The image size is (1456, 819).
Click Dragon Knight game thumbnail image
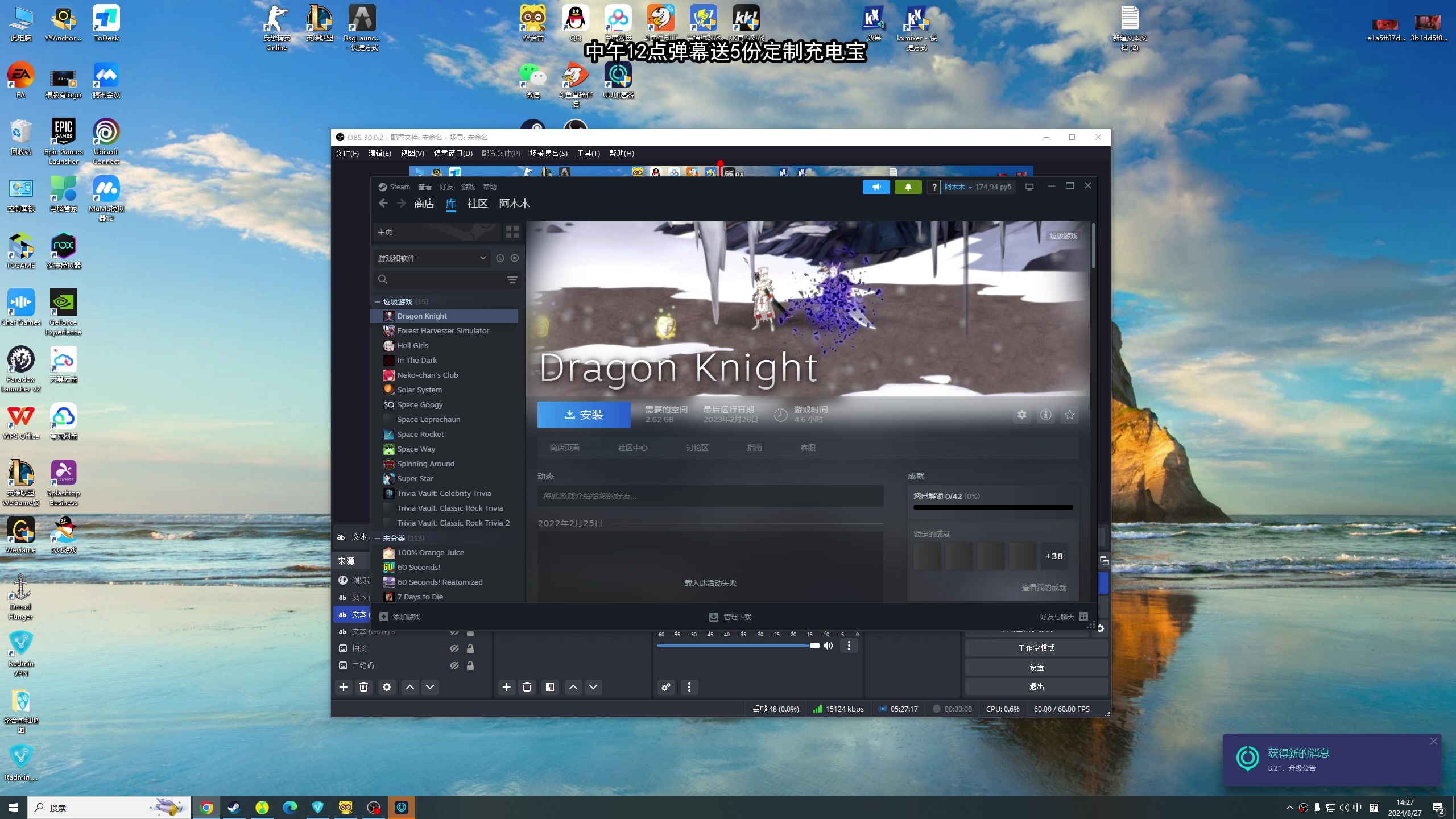pyautogui.click(x=387, y=315)
